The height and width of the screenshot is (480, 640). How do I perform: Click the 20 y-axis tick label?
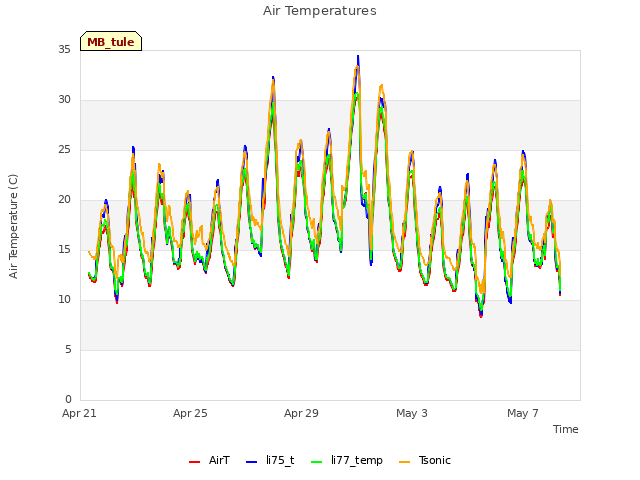click(x=64, y=200)
